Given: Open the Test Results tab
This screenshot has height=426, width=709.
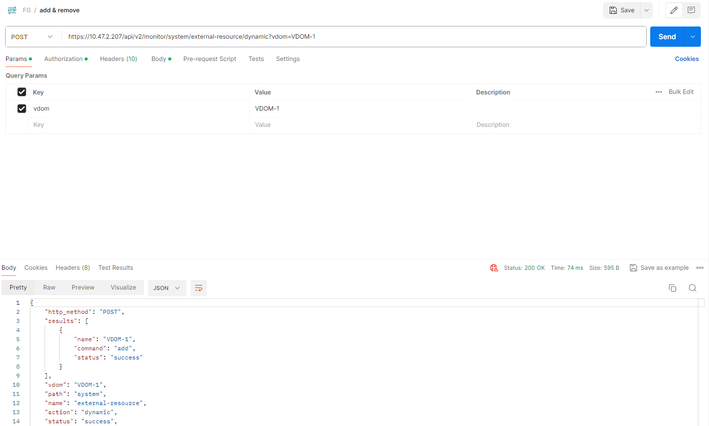Looking at the screenshot, I should click(x=116, y=268).
